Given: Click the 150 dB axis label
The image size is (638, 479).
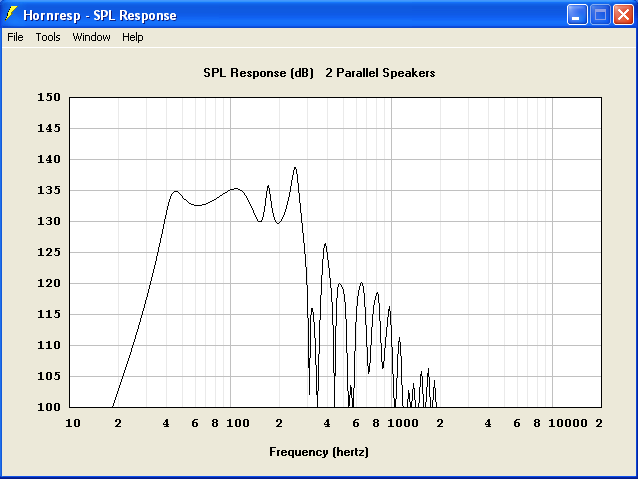Looking at the screenshot, I should click(49, 97).
